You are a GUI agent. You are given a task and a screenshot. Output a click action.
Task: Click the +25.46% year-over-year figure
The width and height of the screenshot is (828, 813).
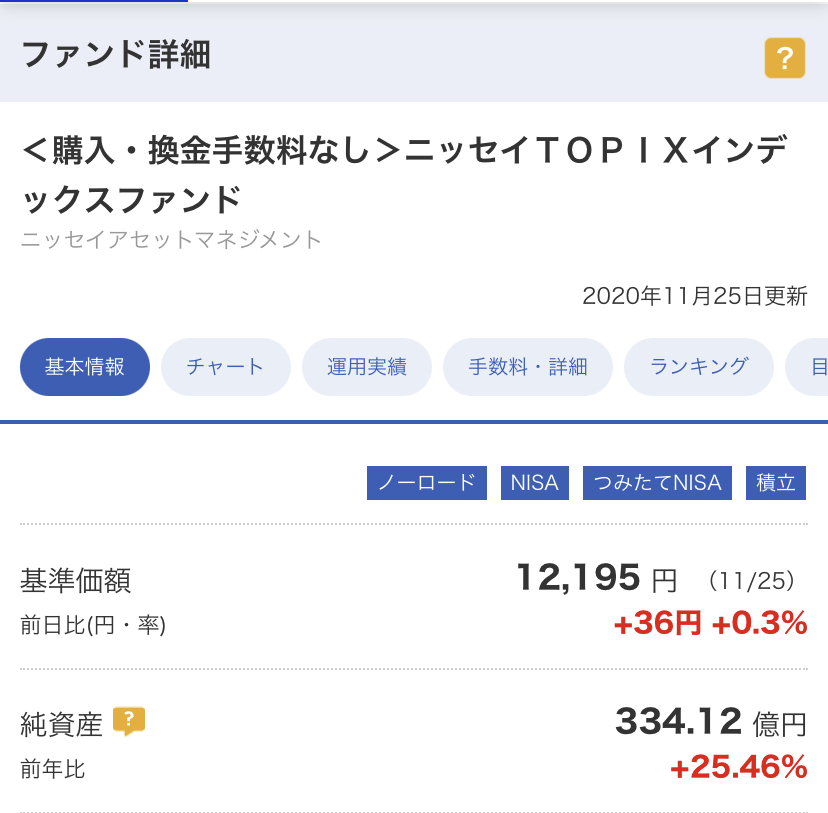[x=739, y=767]
